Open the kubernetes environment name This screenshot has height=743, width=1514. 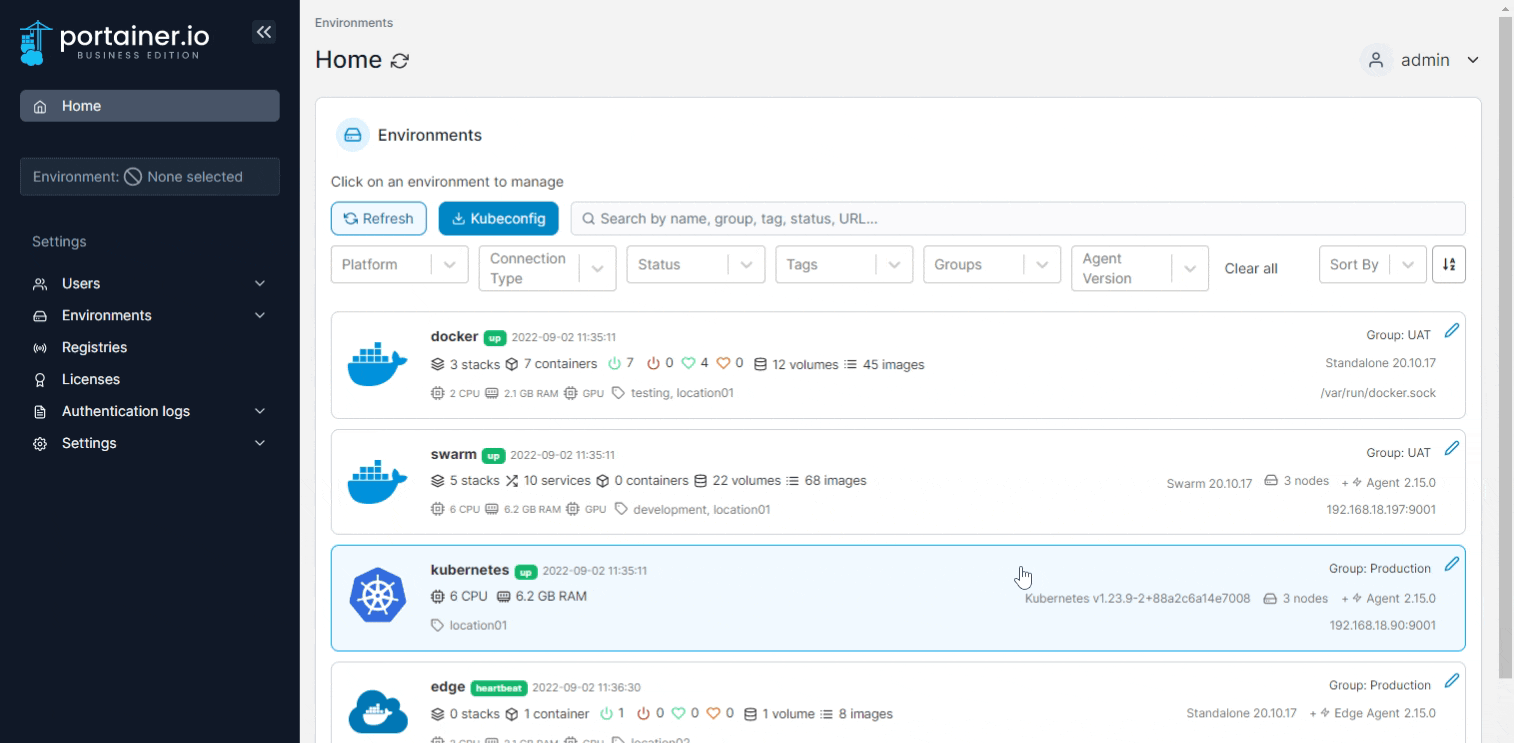point(470,570)
